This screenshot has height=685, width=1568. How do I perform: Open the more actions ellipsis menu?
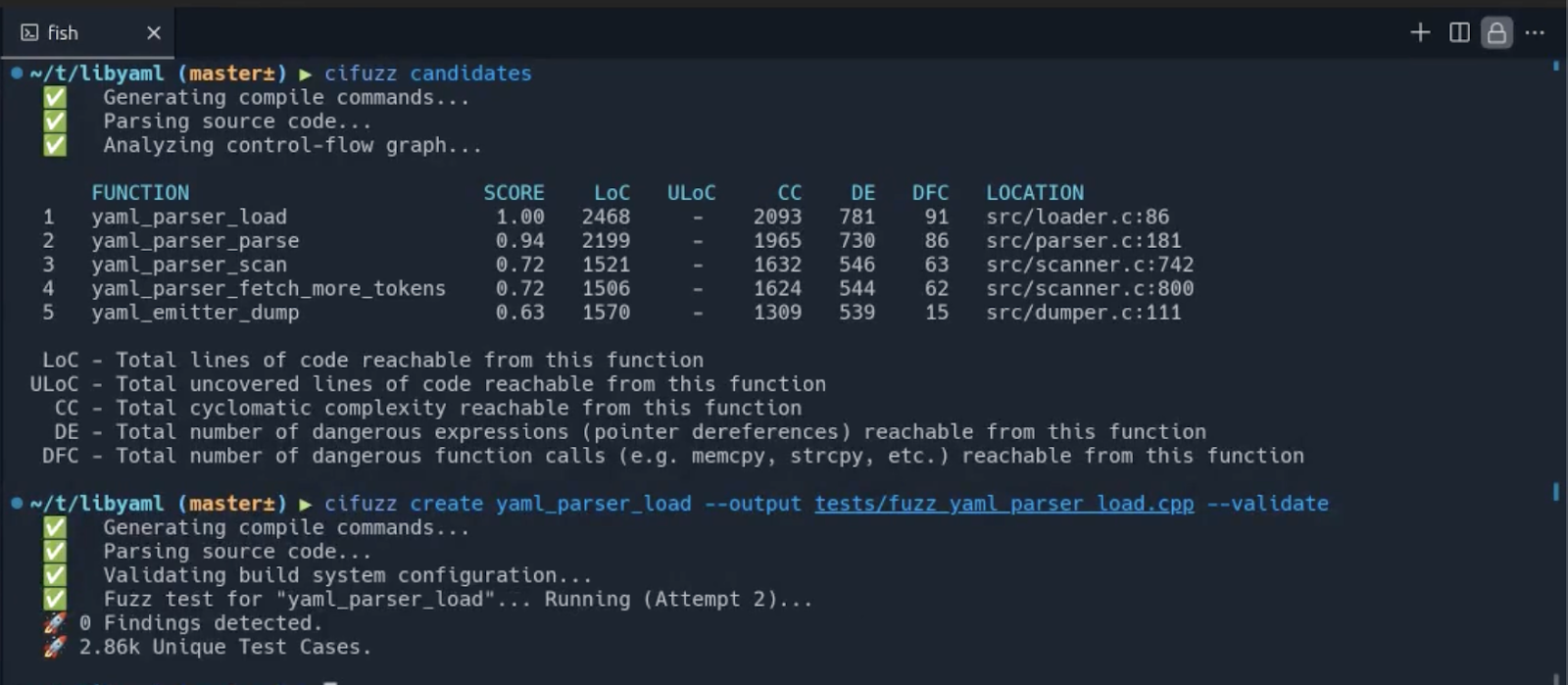pyautogui.click(x=1536, y=32)
